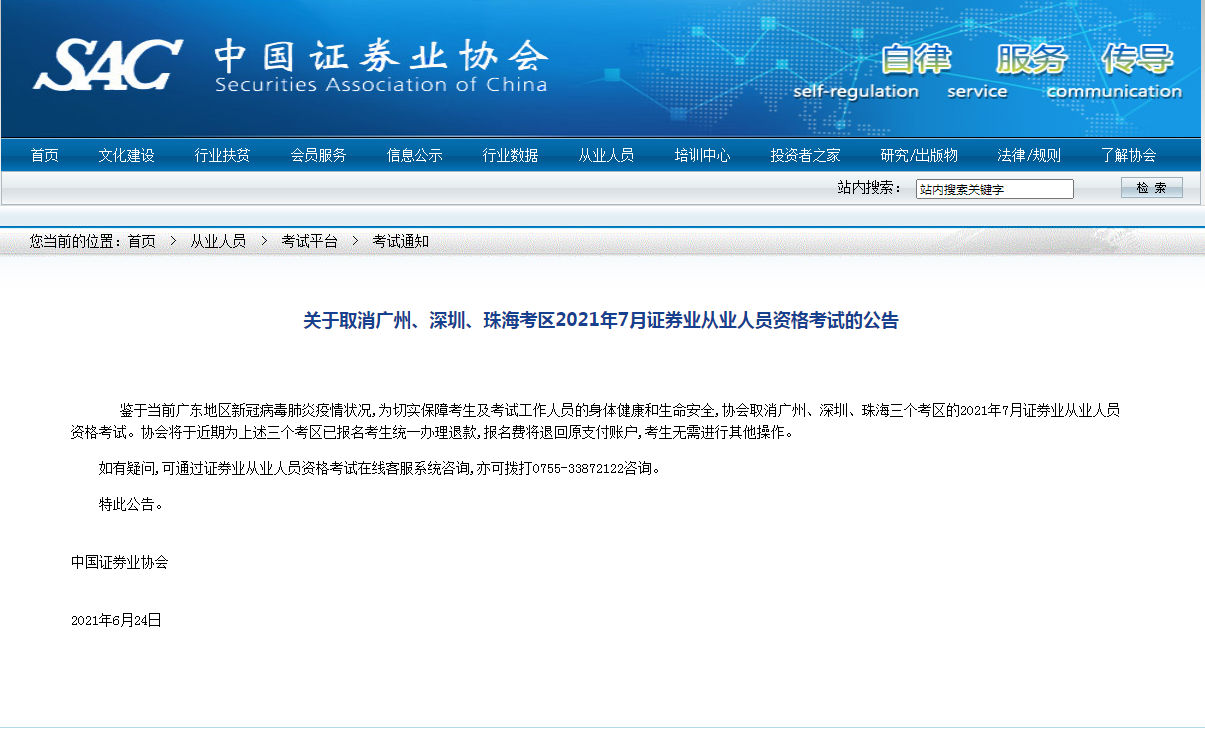This screenshot has height=730, width=1205.
Task: Click the phone number 0755-33872122 text
Action: click(x=578, y=469)
